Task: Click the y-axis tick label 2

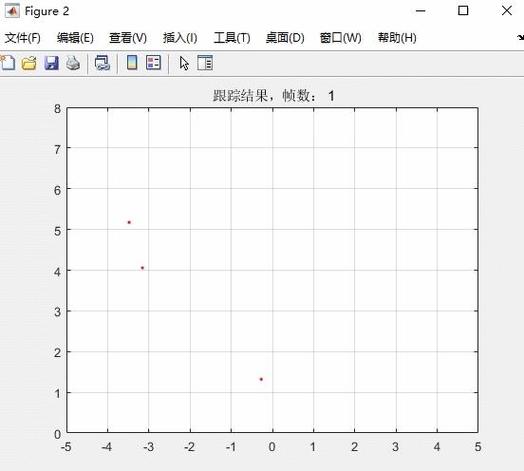Action: click(57, 353)
